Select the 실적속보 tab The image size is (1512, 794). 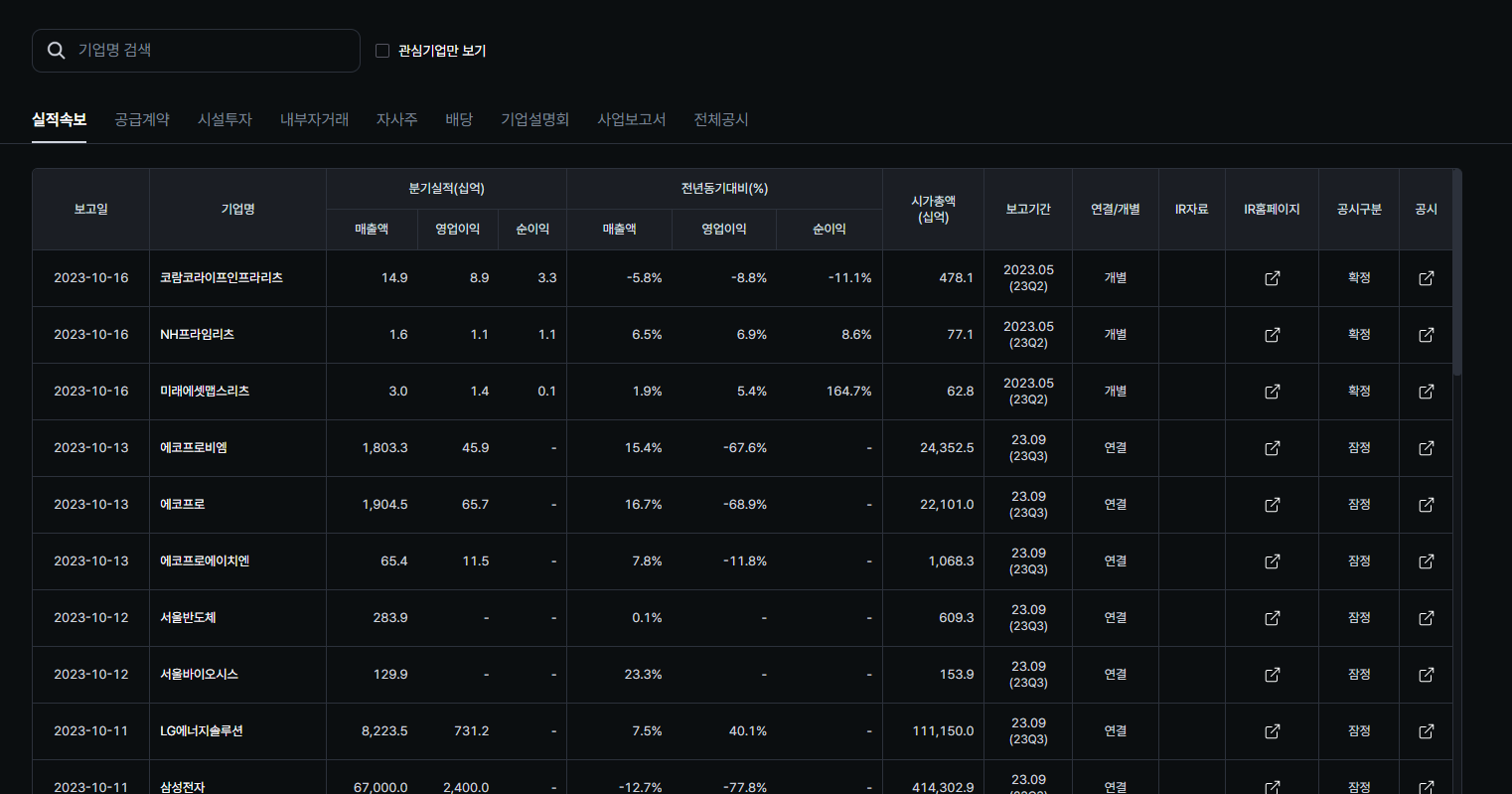60,119
